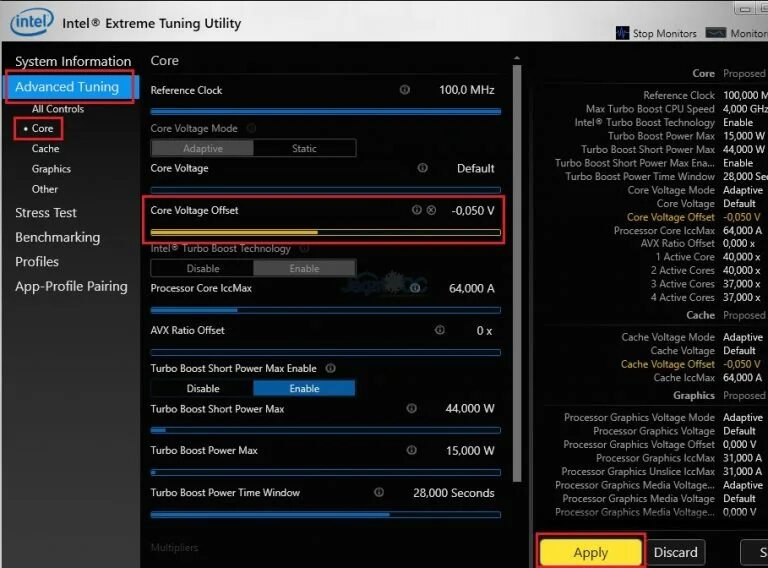Image resolution: width=768 pixels, height=568 pixels.
Task: Open Turbo Boost Short Power Max info icon
Action: pyautogui.click(x=411, y=408)
